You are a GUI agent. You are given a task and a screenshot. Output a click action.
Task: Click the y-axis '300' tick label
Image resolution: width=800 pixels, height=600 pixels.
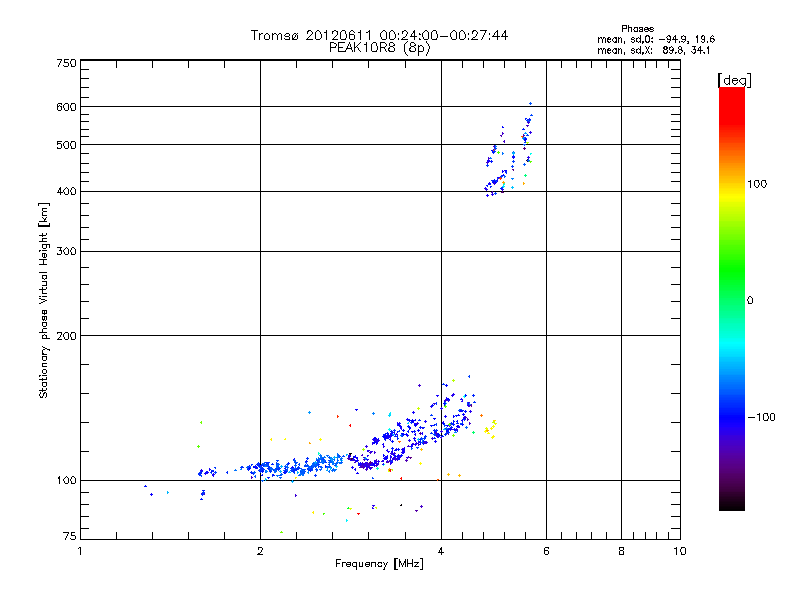point(66,252)
